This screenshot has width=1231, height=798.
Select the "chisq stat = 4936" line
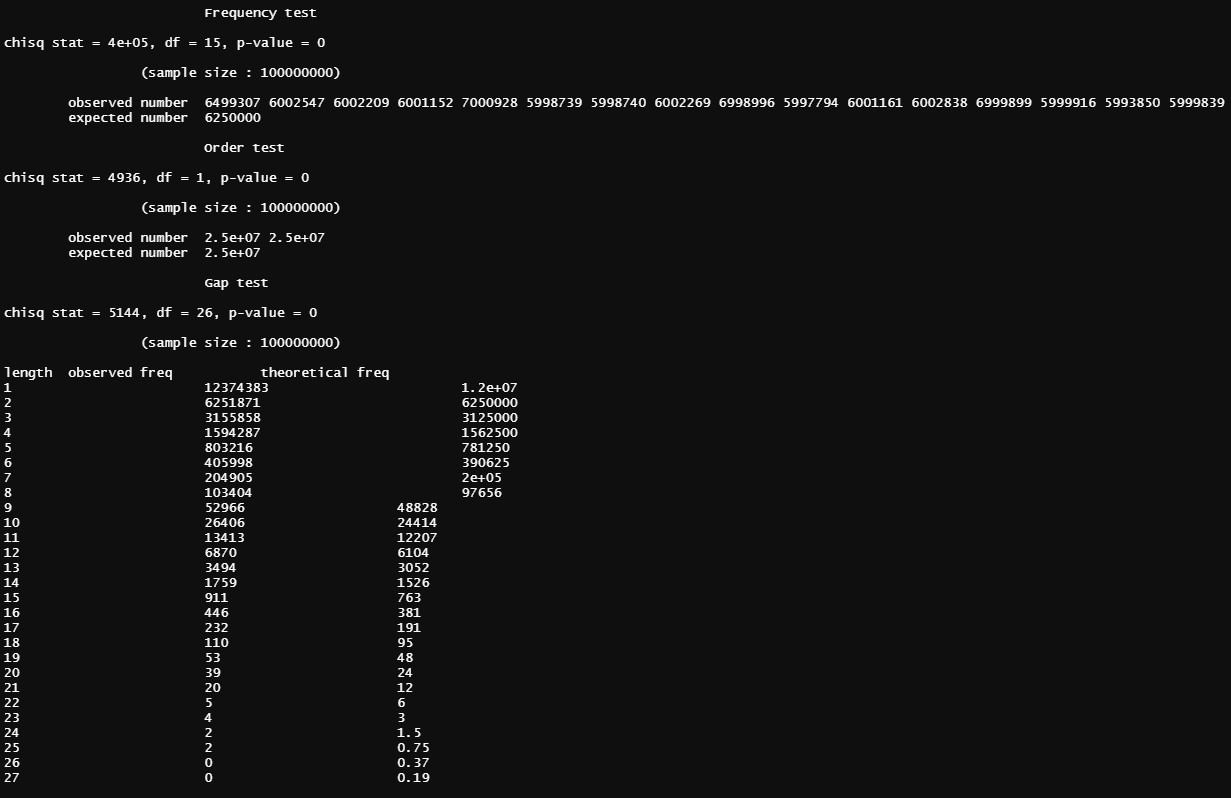point(156,178)
